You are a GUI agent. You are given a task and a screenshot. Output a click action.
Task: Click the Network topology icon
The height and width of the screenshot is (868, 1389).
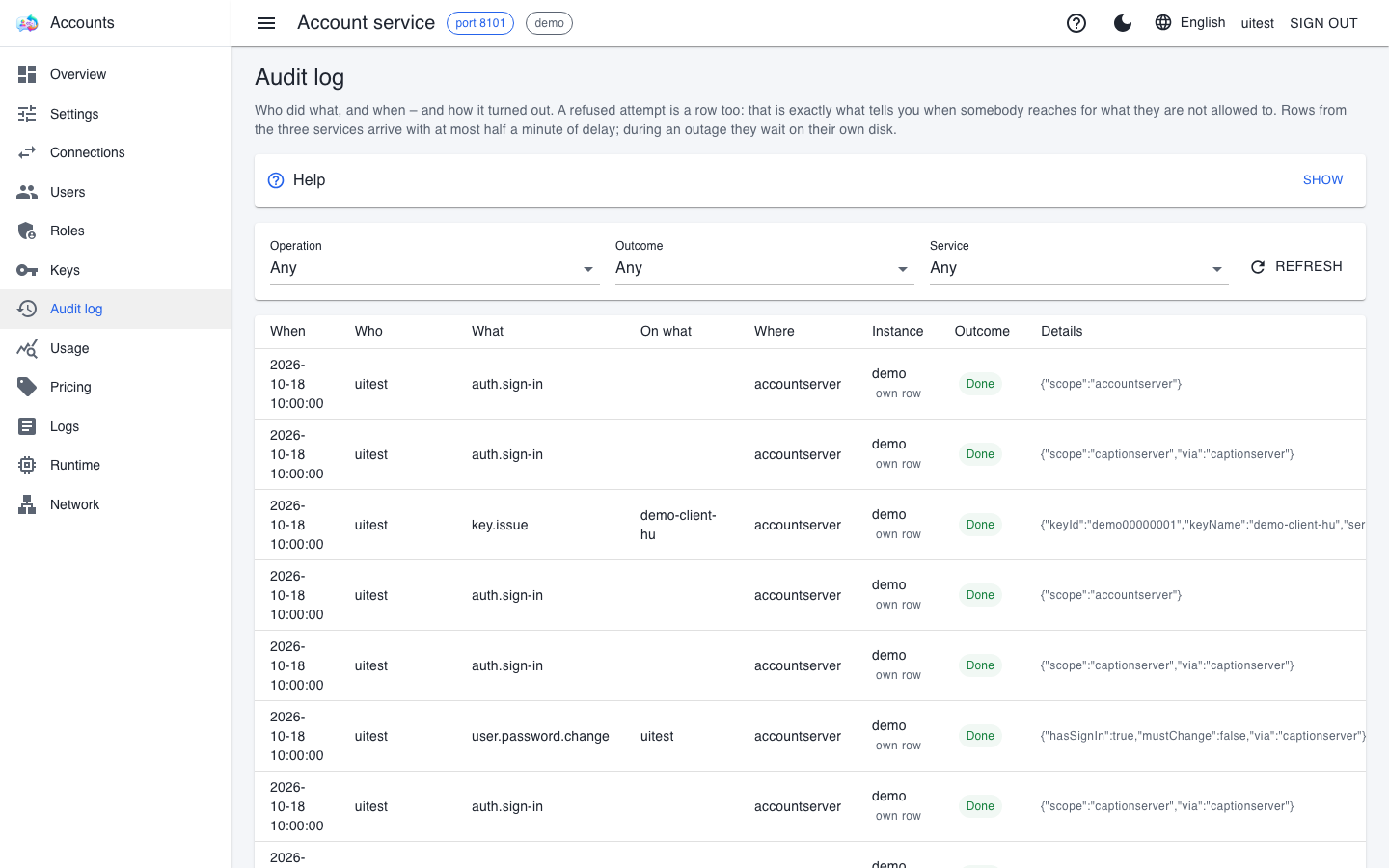coord(27,504)
